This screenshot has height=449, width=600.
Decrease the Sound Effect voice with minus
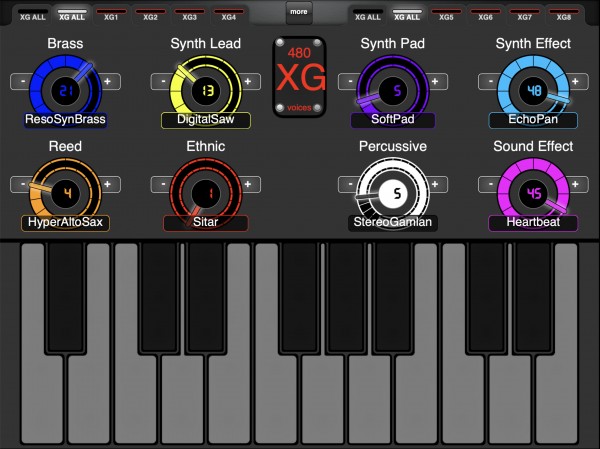click(x=491, y=184)
